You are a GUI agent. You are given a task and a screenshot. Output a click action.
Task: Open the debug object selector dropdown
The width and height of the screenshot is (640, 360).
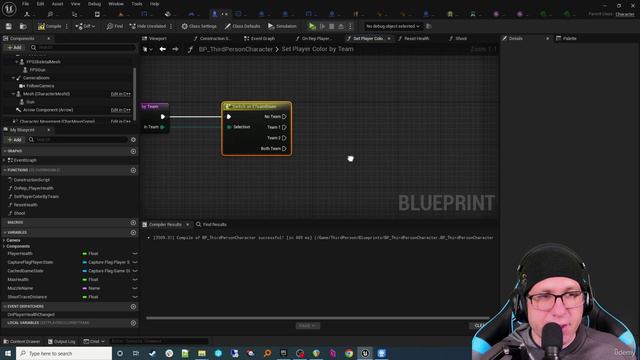pyautogui.click(x=393, y=26)
